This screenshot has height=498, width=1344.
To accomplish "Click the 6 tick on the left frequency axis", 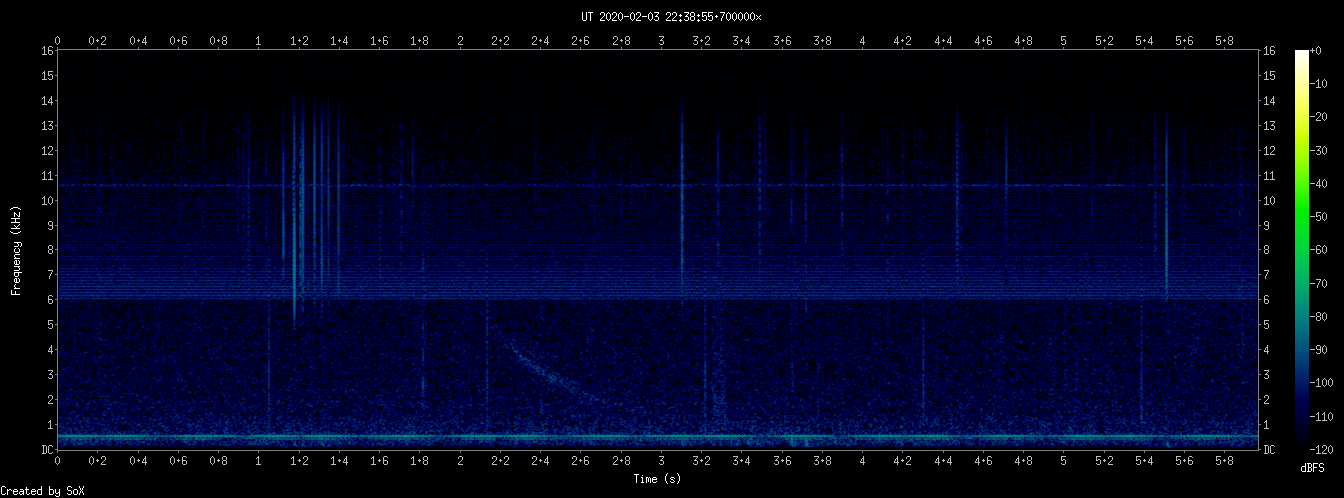I will 49,300.
